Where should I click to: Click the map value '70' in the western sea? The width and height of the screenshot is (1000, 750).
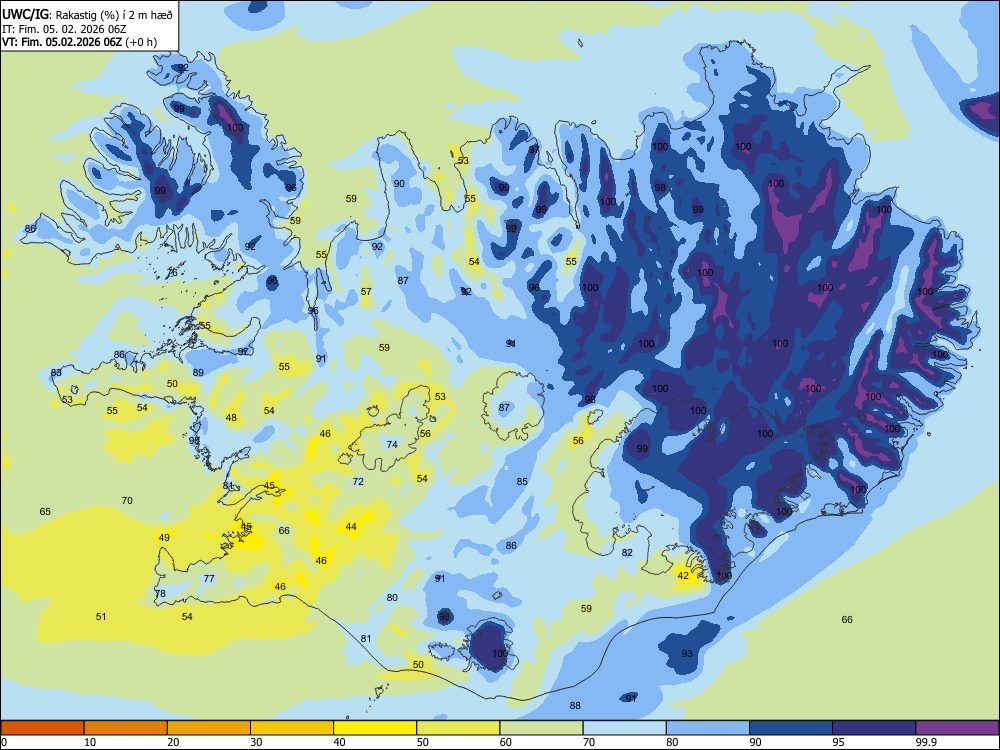(x=127, y=501)
